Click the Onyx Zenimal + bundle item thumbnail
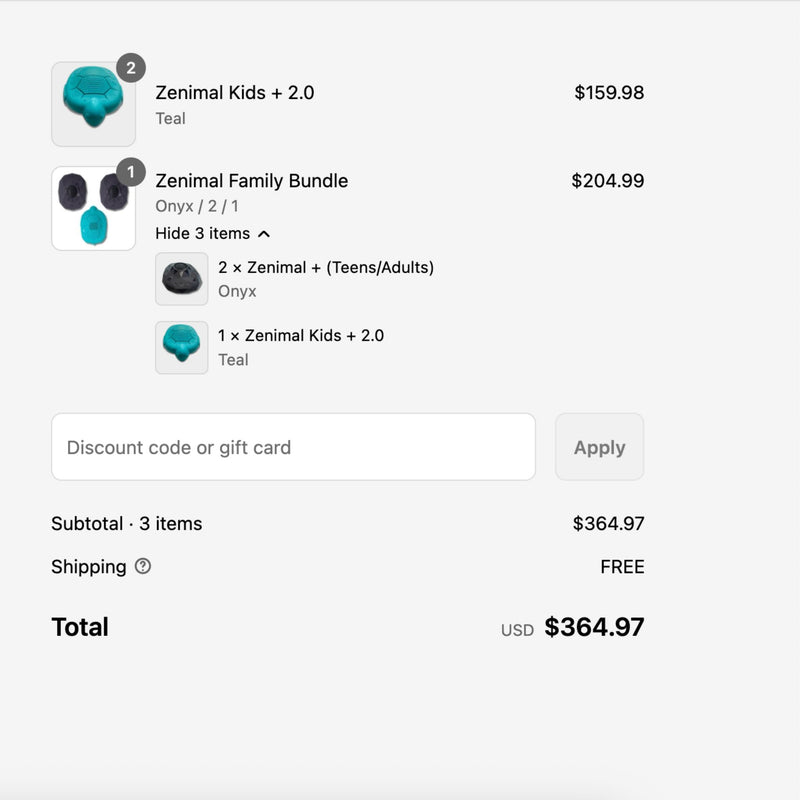The height and width of the screenshot is (800, 800). click(x=182, y=279)
